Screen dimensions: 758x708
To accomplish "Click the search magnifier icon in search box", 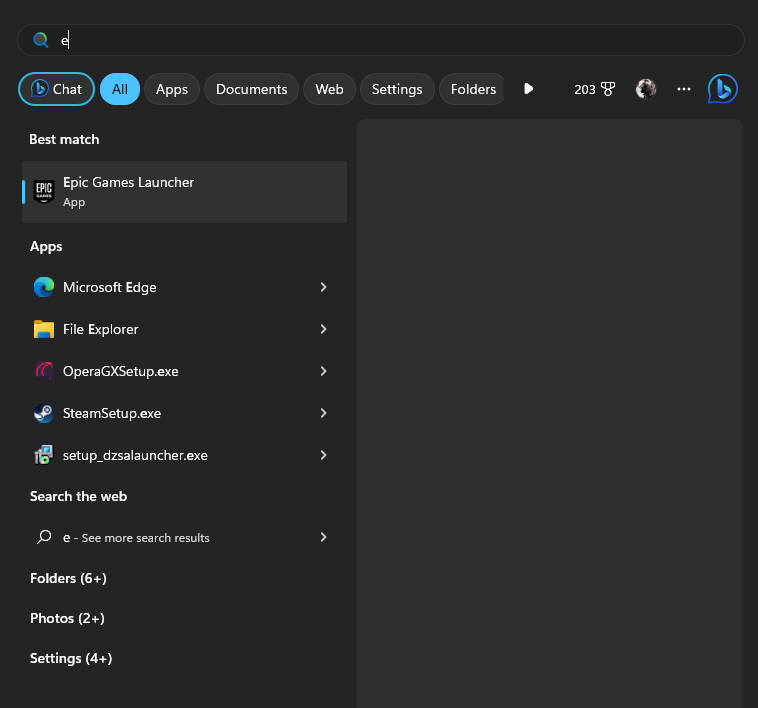I will 41,40.
